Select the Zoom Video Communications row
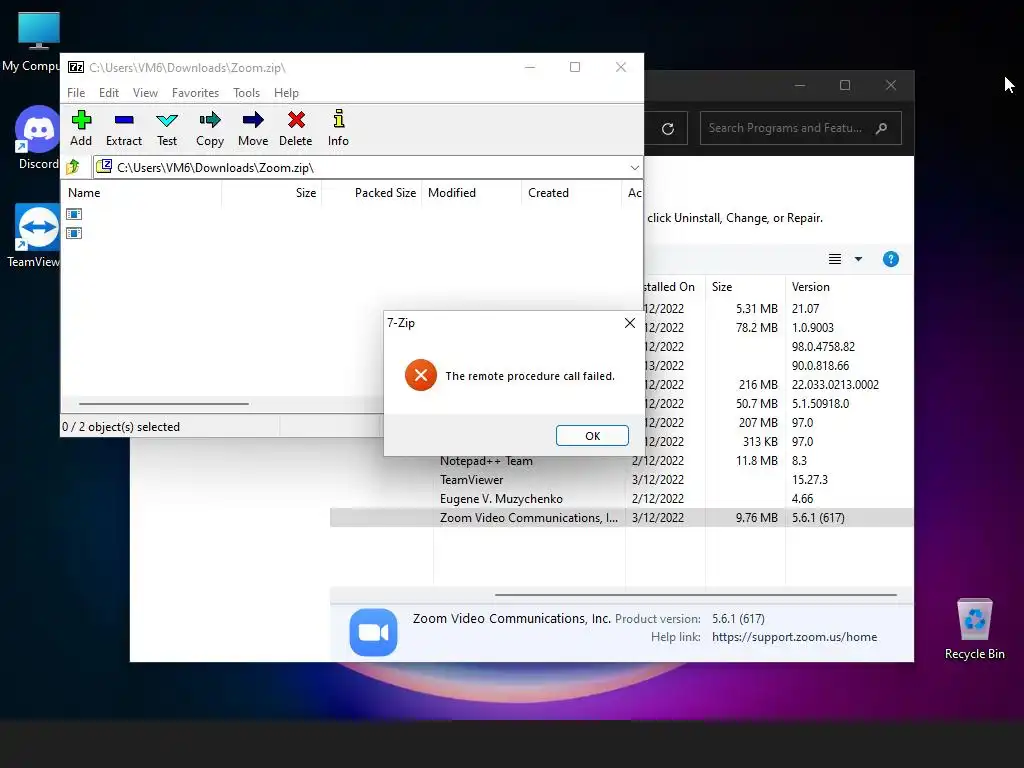Viewport: 1024px width, 768px height. click(621, 517)
